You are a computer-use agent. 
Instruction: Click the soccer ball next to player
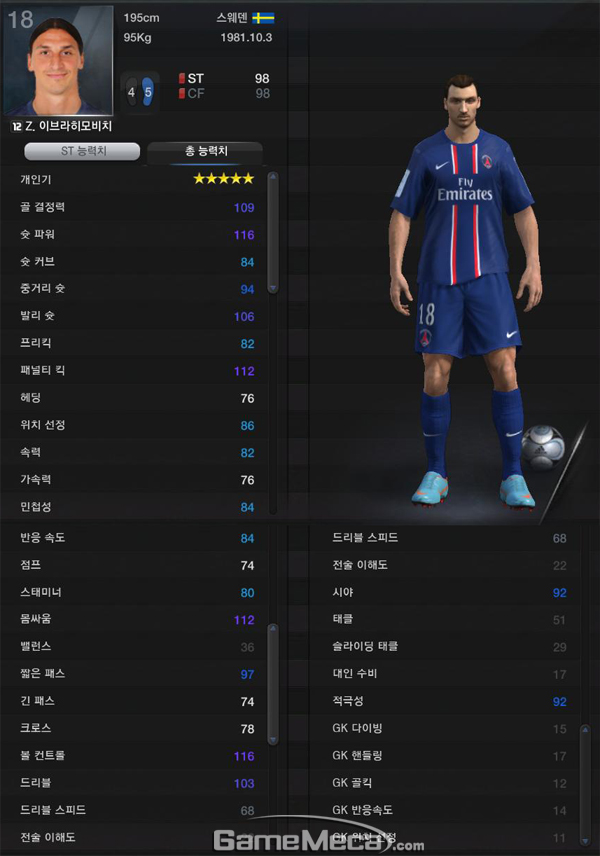(x=543, y=447)
